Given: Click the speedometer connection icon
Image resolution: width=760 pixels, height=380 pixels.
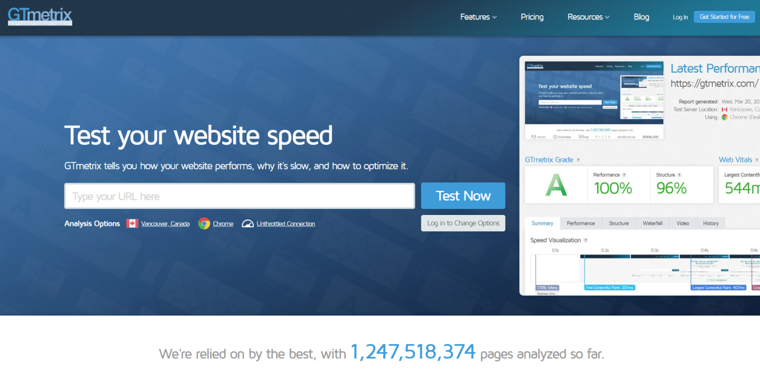Looking at the screenshot, I should (248, 223).
